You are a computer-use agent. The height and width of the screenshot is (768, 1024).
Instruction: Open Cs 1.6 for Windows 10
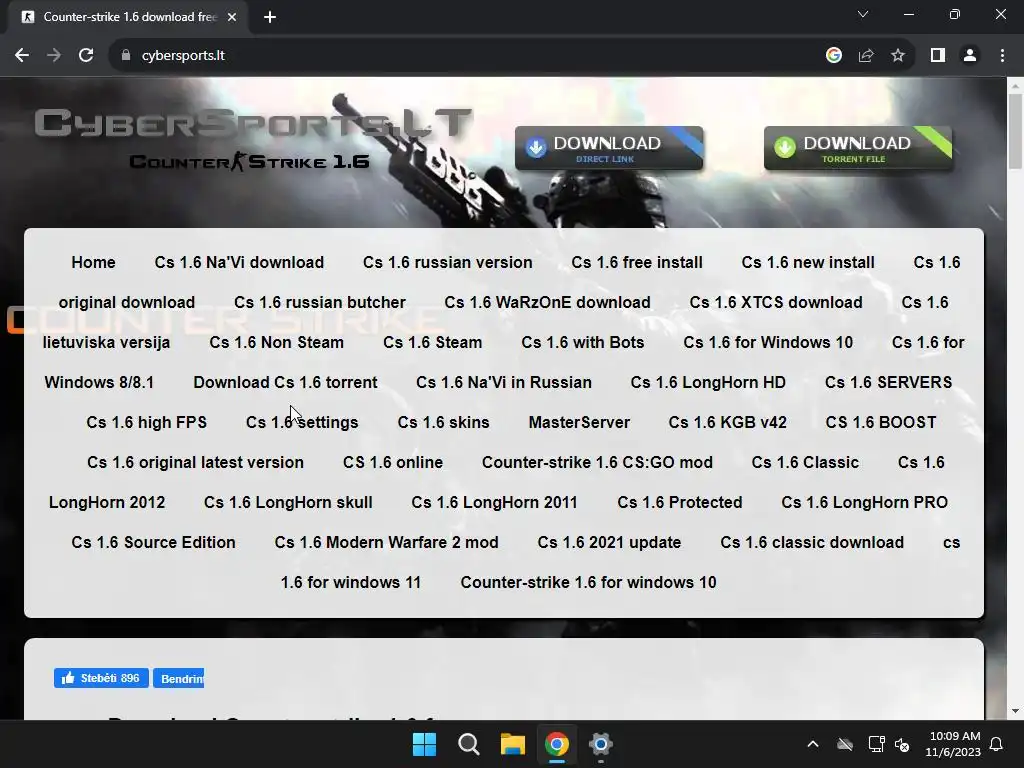[x=768, y=342]
